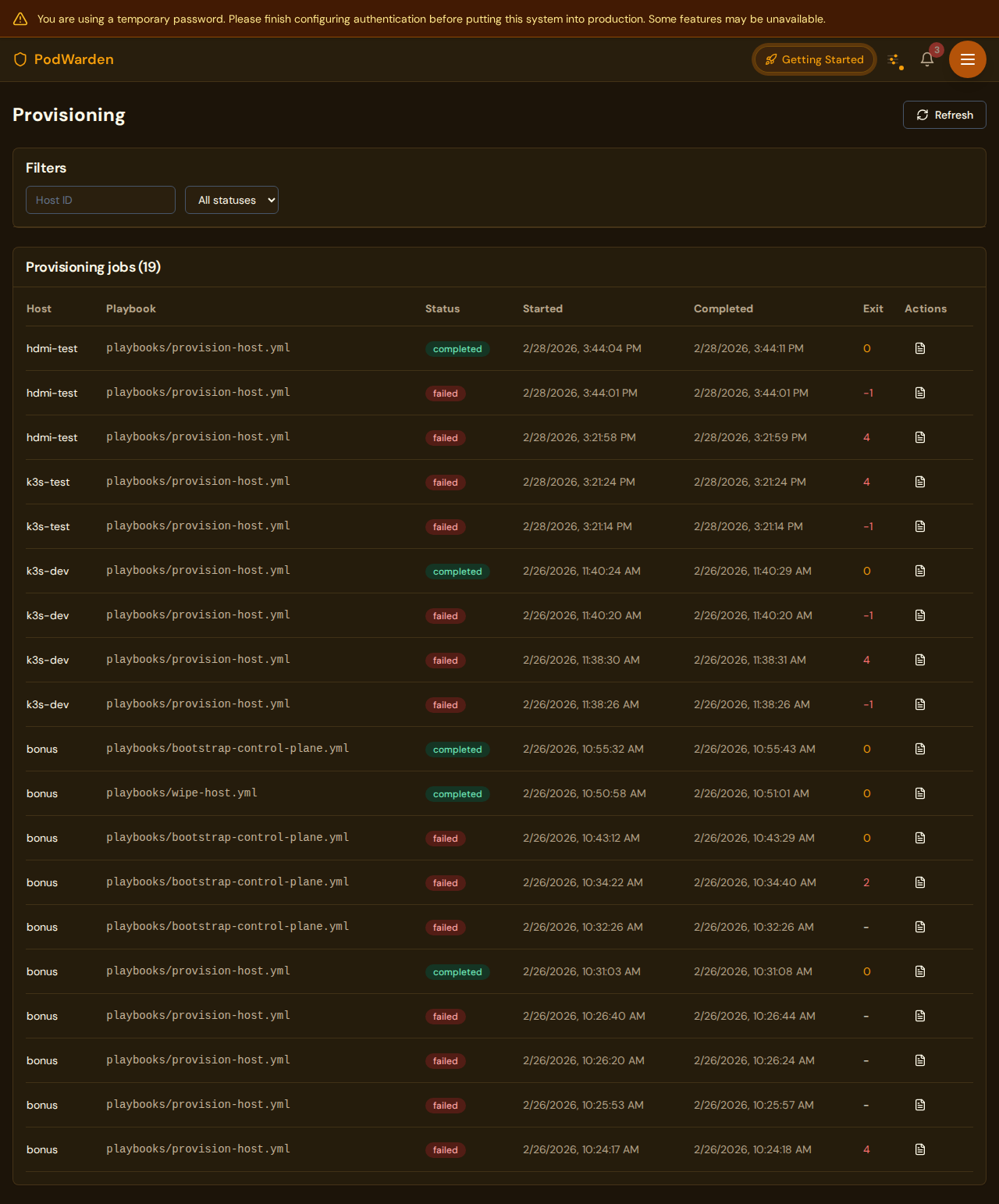Viewport: 999px width, 1204px height.
Task: Click the exit code 4 on k3s-test row
Action: tap(866, 482)
